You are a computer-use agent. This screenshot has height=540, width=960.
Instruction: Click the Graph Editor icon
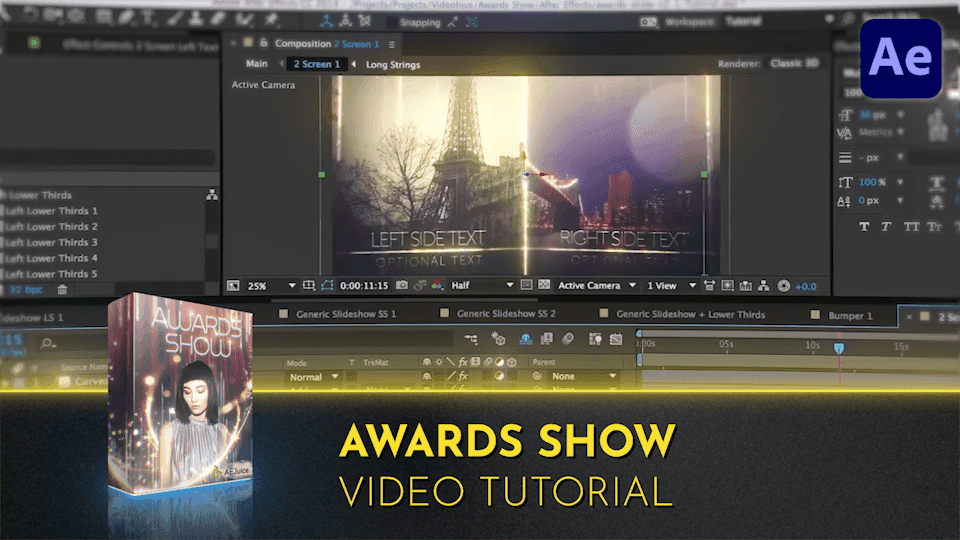coord(616,339)
